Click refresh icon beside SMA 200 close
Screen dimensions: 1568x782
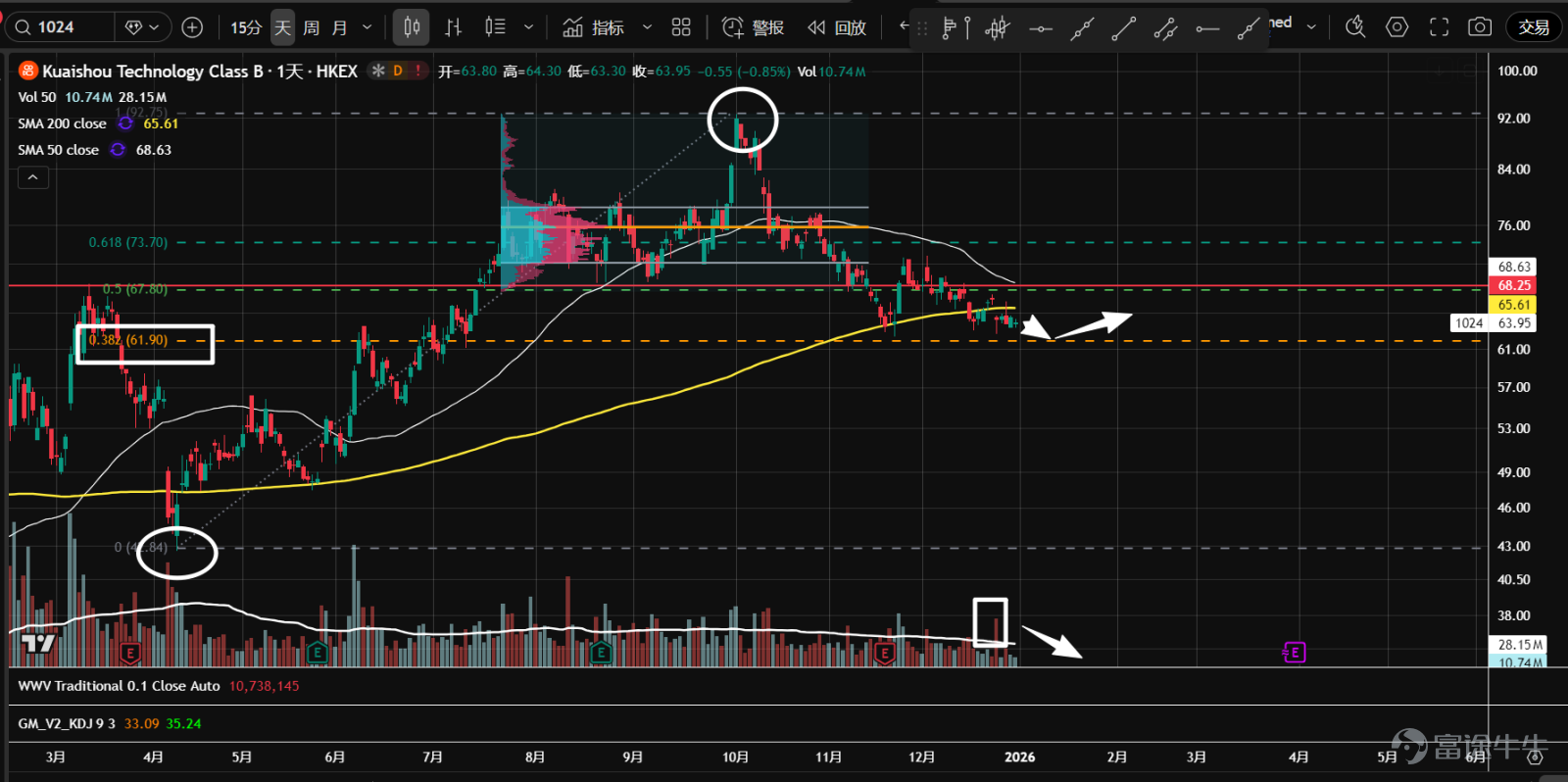125,123
